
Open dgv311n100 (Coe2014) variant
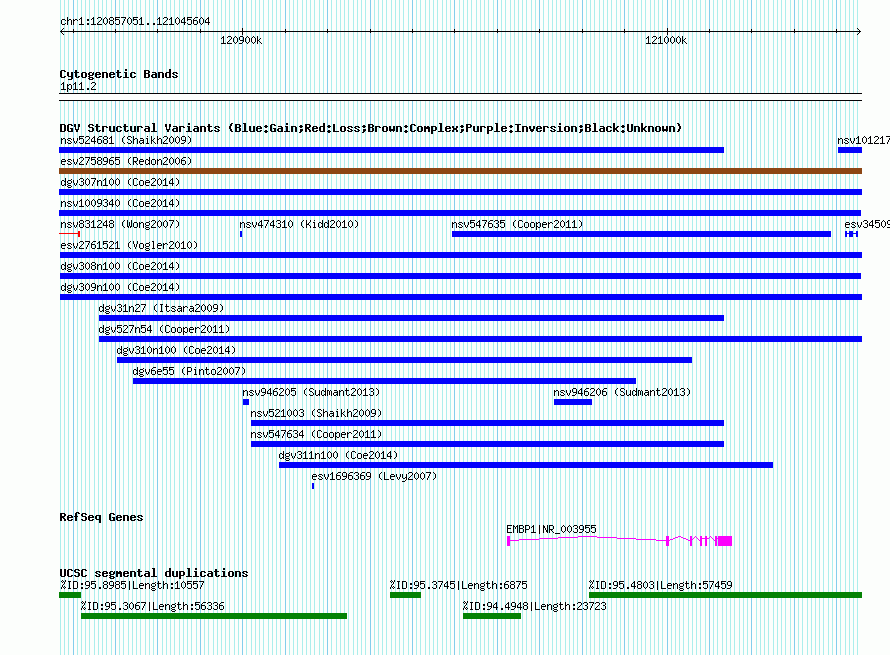[x=338, y=455]
